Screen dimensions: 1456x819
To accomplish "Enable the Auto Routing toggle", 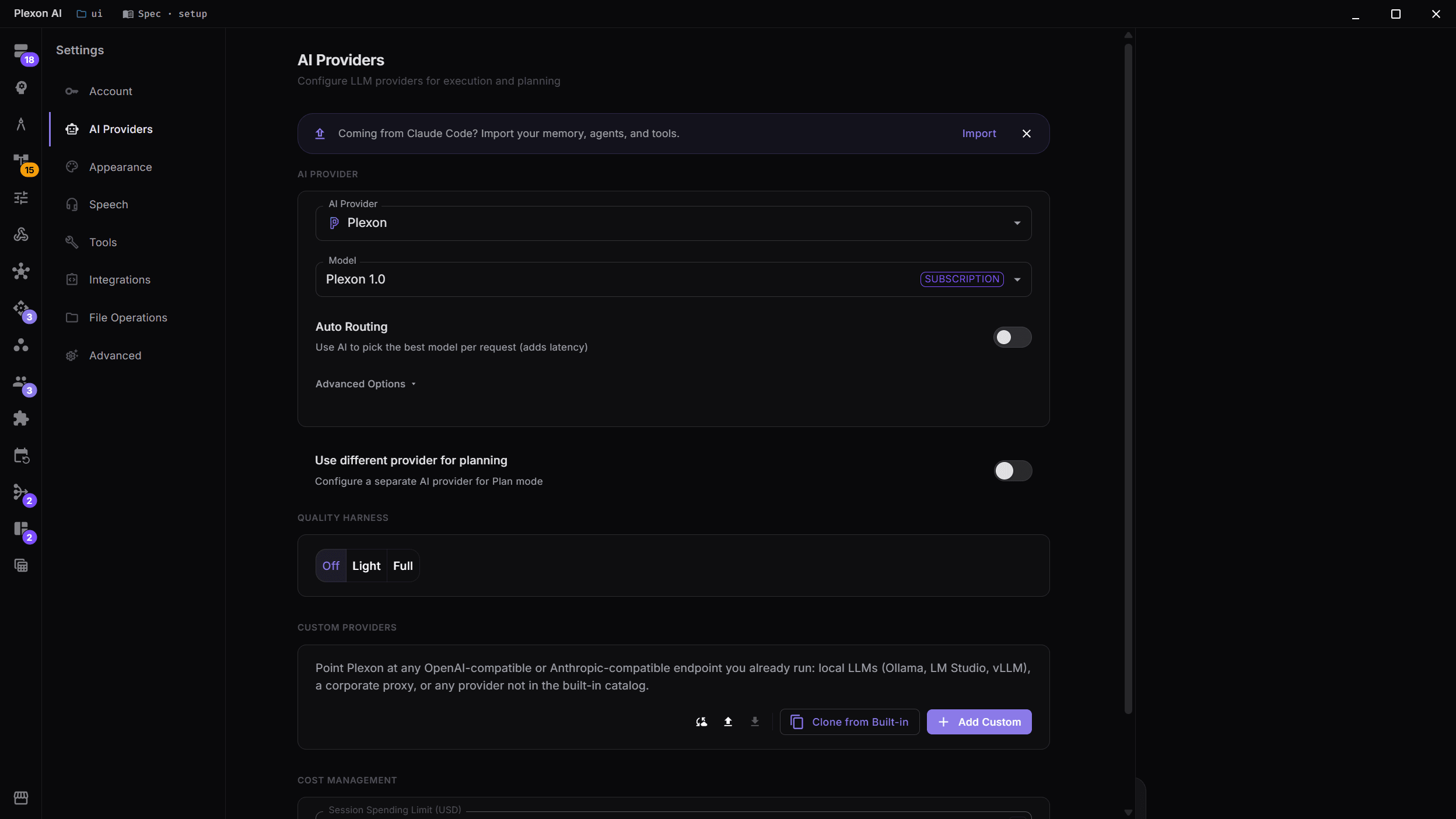I will [1012, 337].
